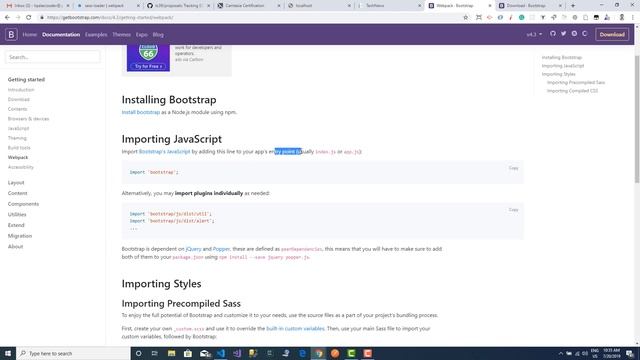Copy the import 'bootstrap' code snippet

coord(513,168)
